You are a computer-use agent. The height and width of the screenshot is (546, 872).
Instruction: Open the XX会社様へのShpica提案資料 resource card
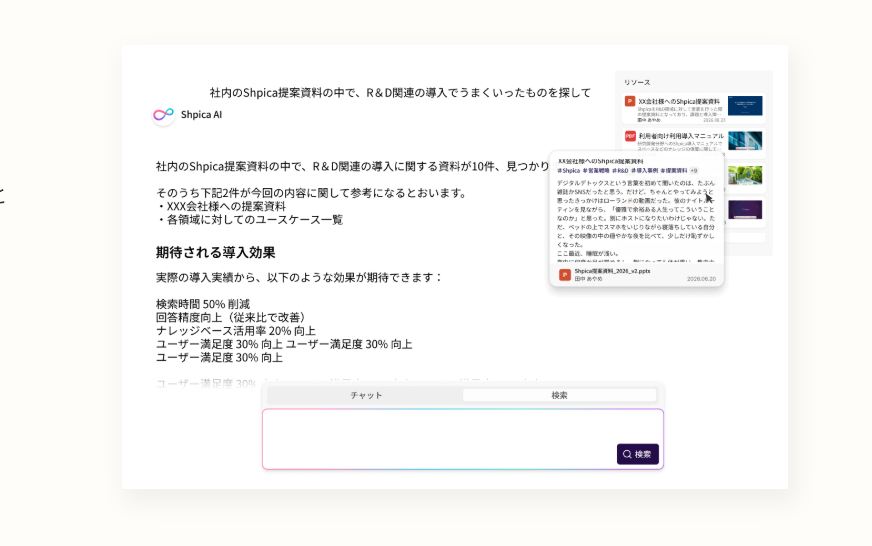pyautogui.click(x=693, y=108)
